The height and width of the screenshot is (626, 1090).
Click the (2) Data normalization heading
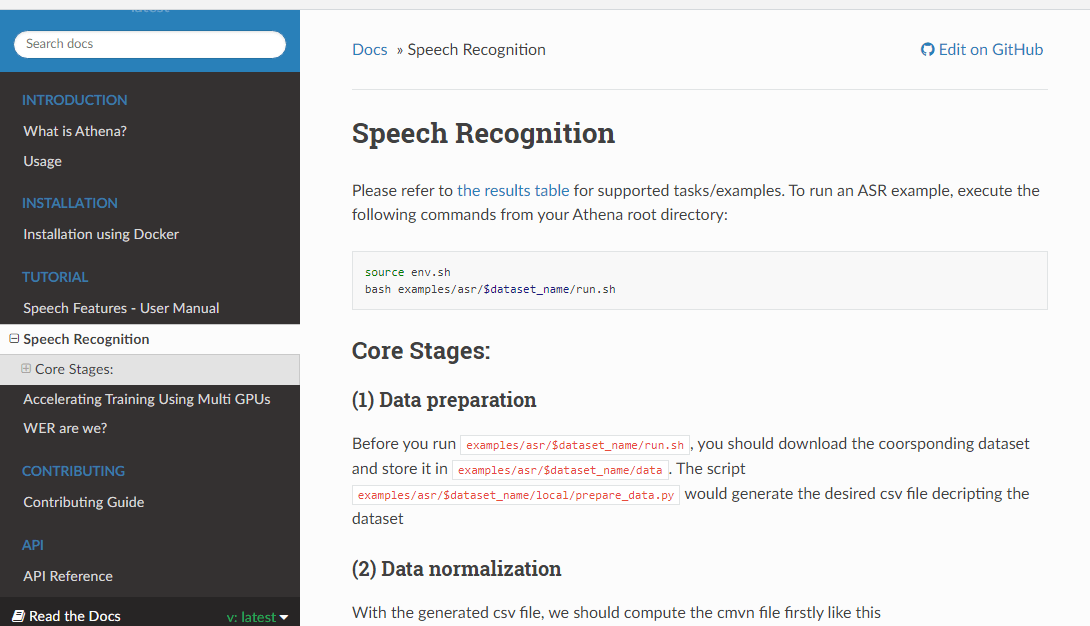(456, 569)
